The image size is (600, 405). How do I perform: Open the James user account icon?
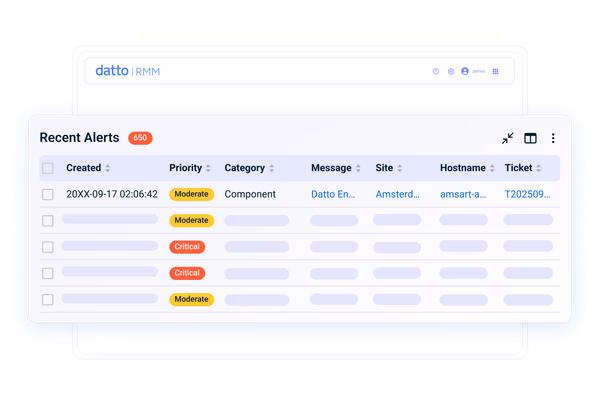coord(465,71)
